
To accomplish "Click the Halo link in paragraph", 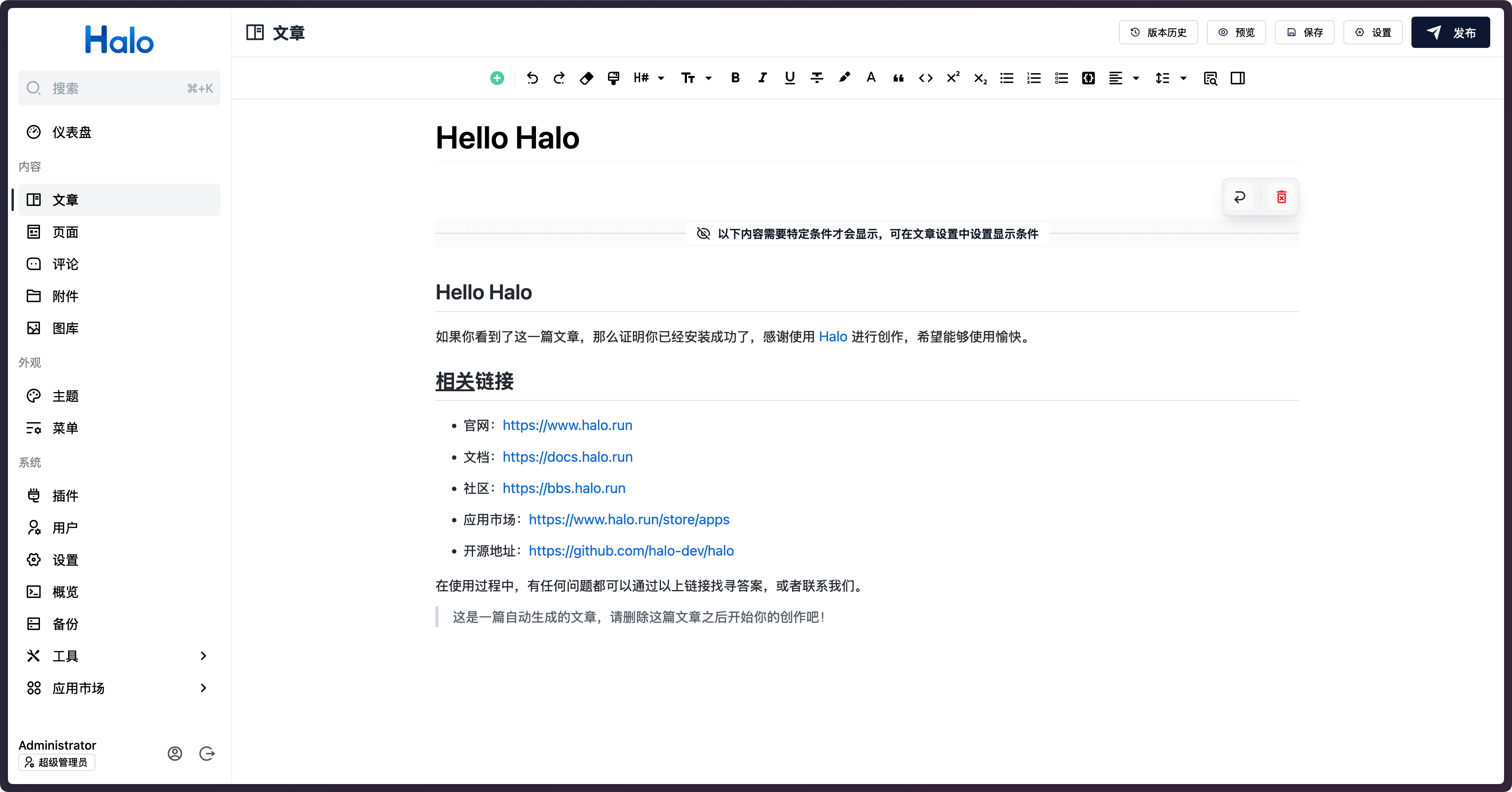I will point(833,337).
